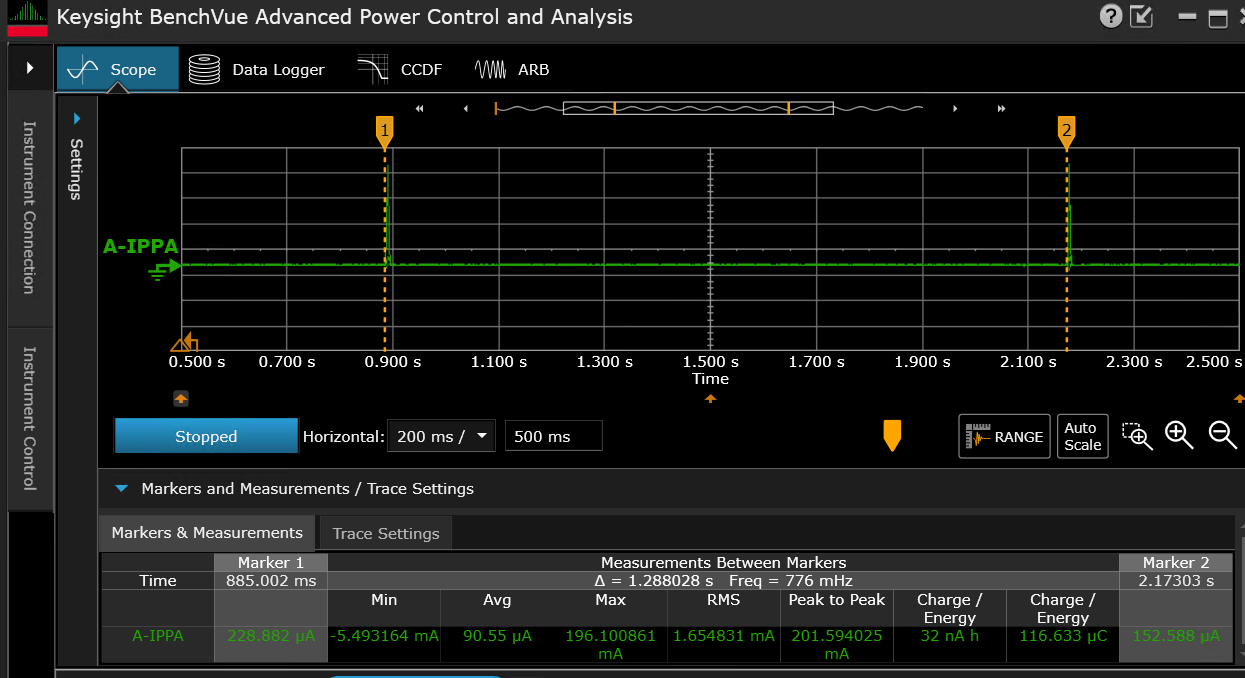Screen dimensions: 1245x678
Task: Open the Instrument Connection side panel
Action: [29, 207]
